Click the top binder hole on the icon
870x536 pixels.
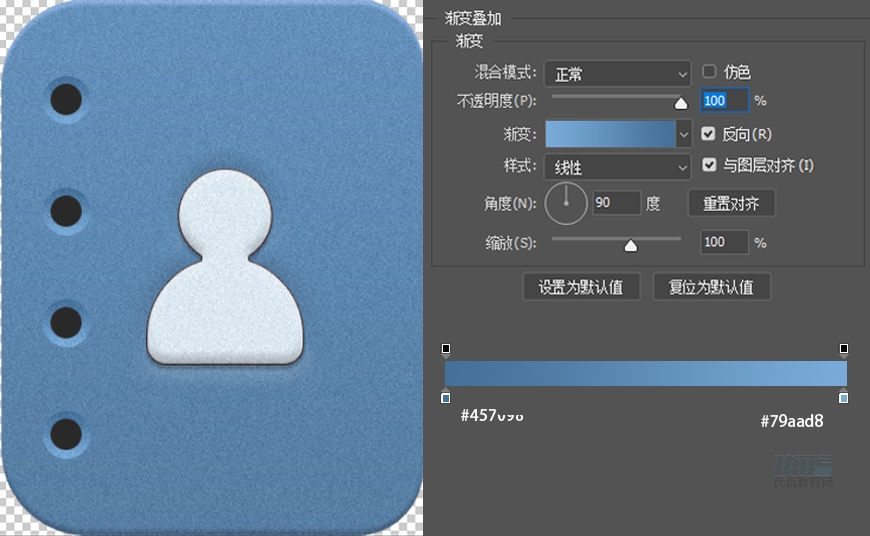pos(66,99)
